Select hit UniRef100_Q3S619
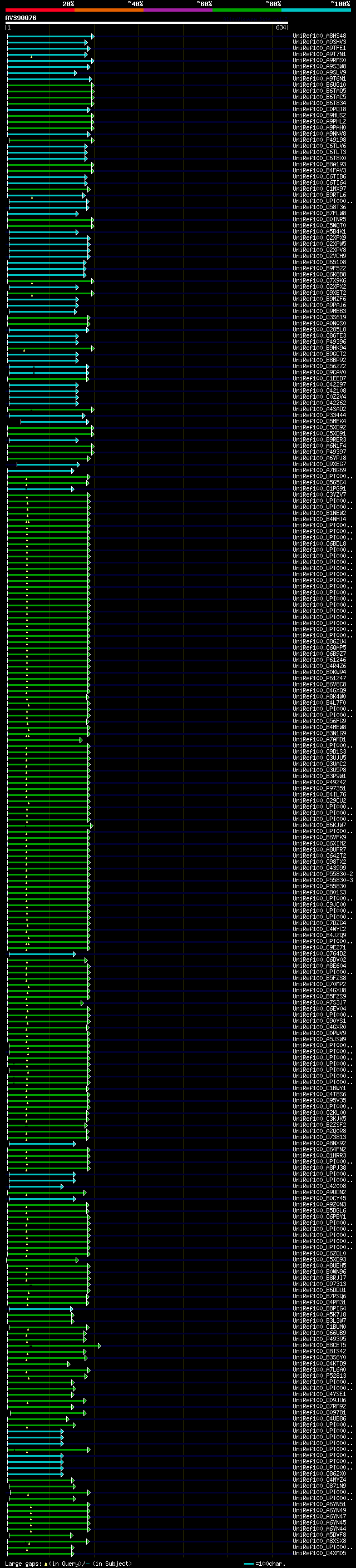 (319, 317)
